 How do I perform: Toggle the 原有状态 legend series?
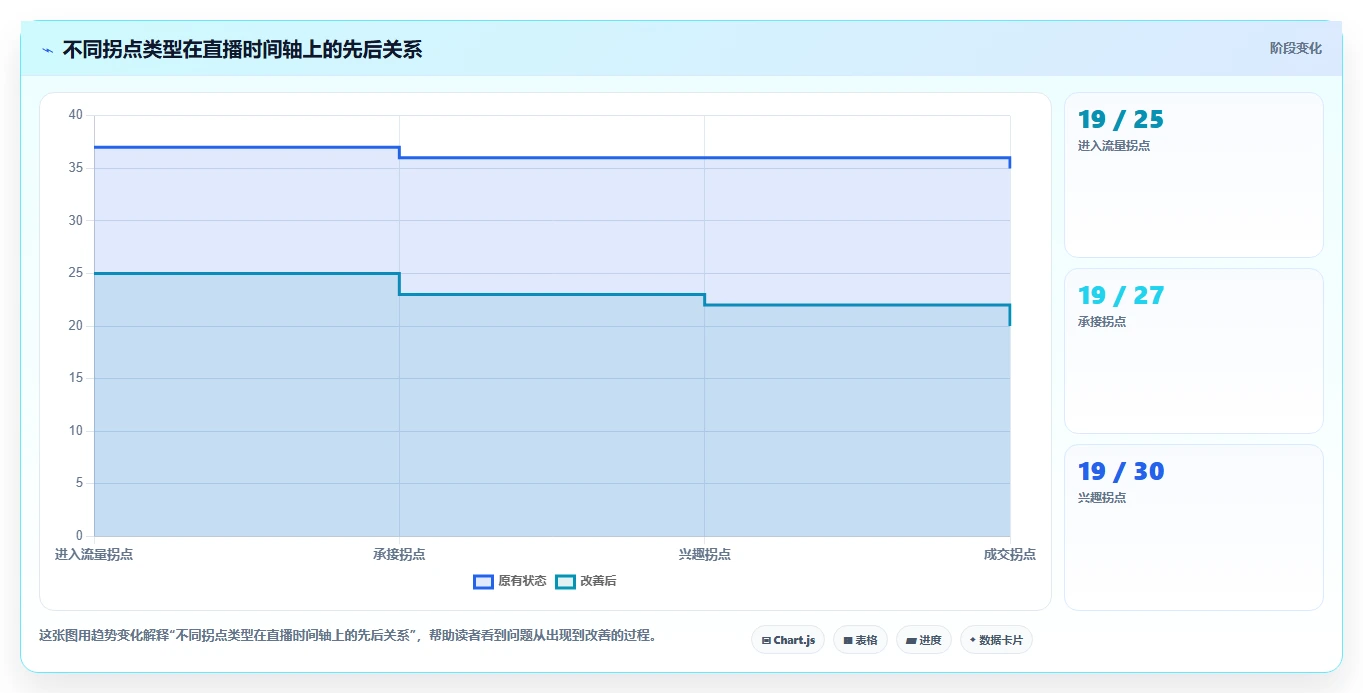[x=510, y=581]
